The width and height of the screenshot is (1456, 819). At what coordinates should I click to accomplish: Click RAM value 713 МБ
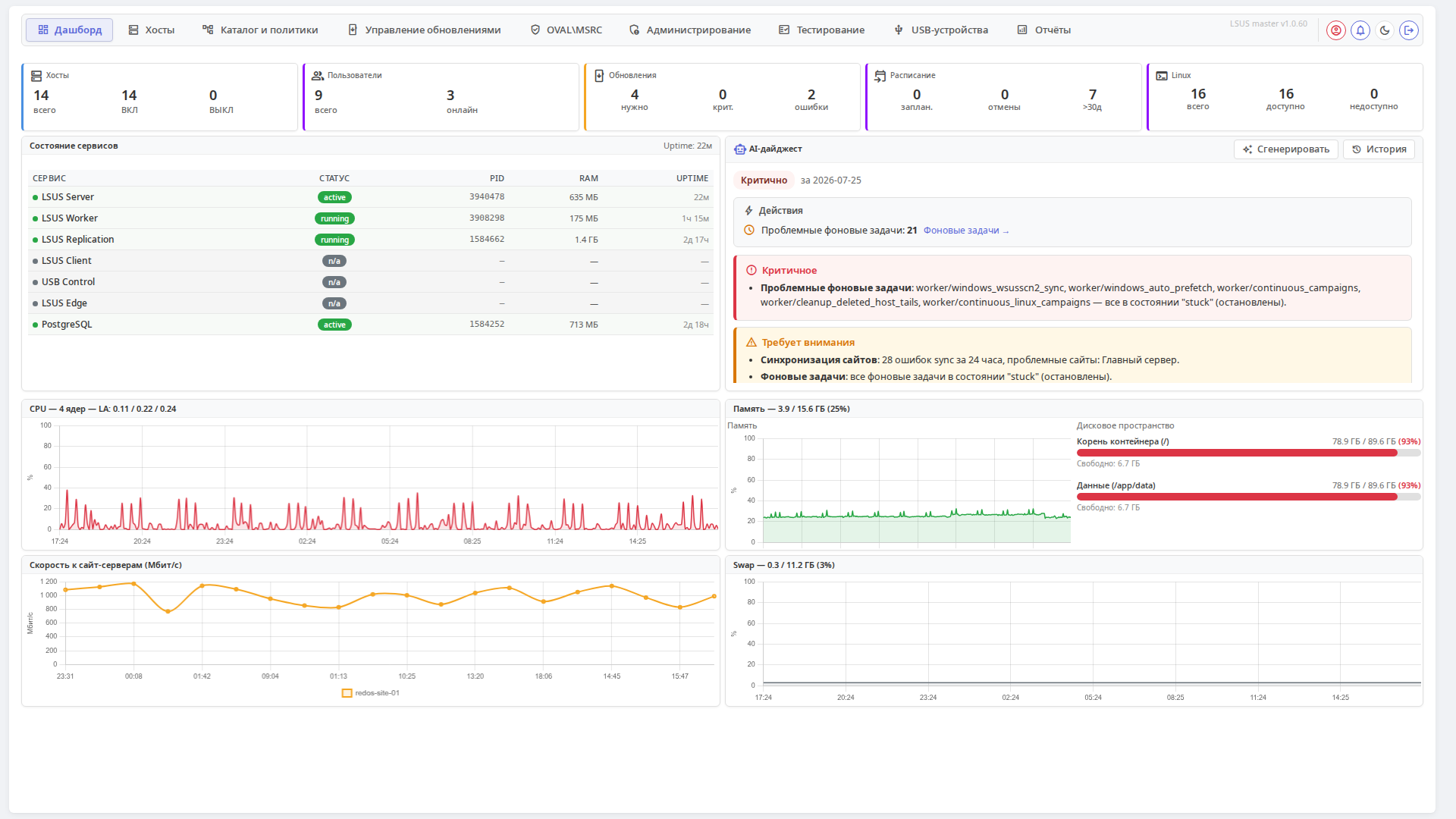tap(583, 325)
